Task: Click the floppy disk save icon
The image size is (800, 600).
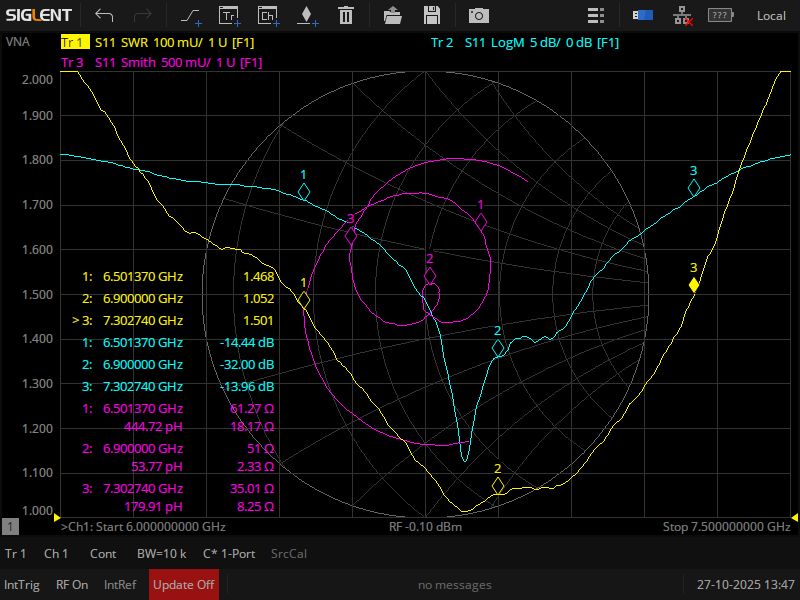Action: 432,15
